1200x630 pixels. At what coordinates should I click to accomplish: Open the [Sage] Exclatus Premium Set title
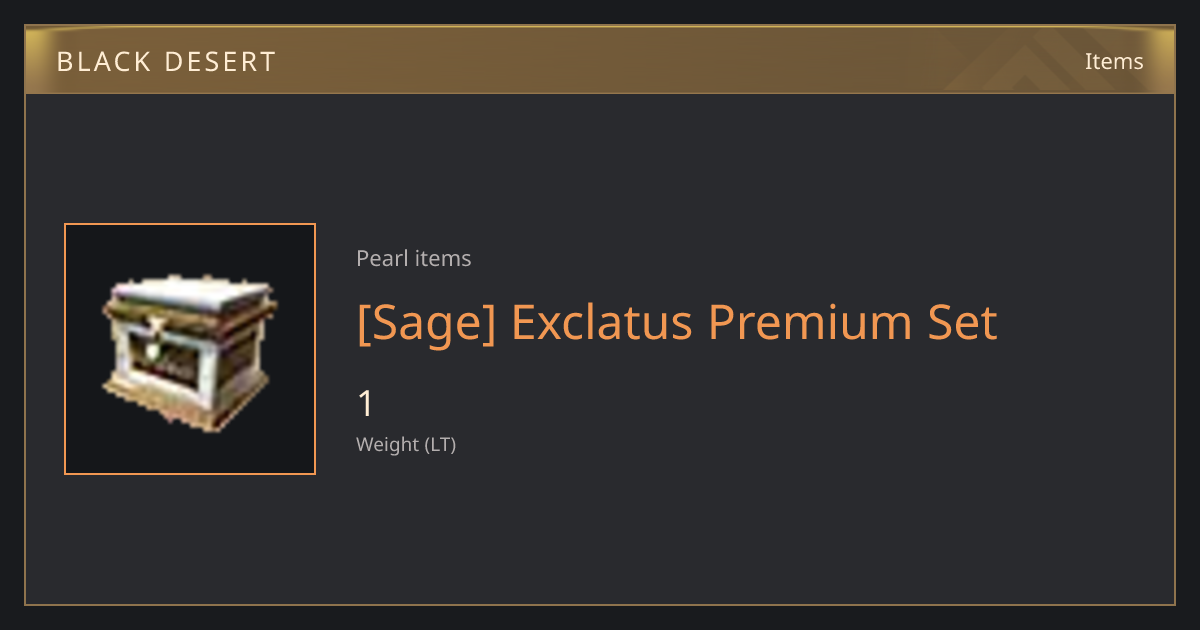[x=677, y=323]
